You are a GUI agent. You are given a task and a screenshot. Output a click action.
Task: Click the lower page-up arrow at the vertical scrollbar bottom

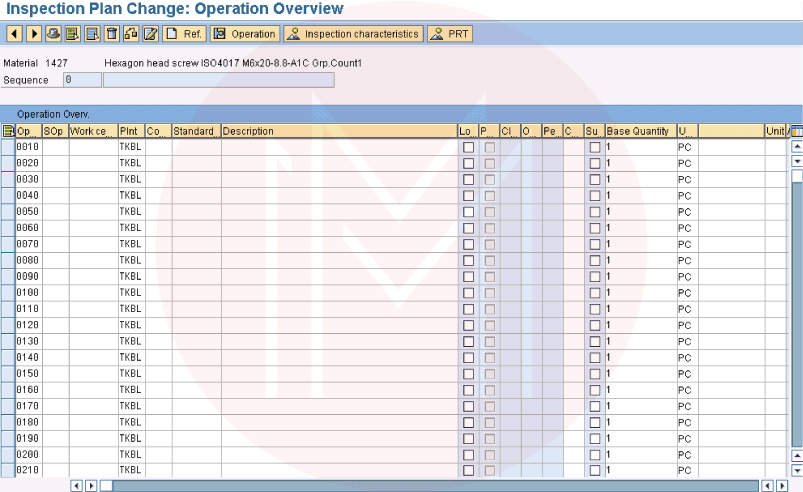pyautogui.click(x=797, y=455)
